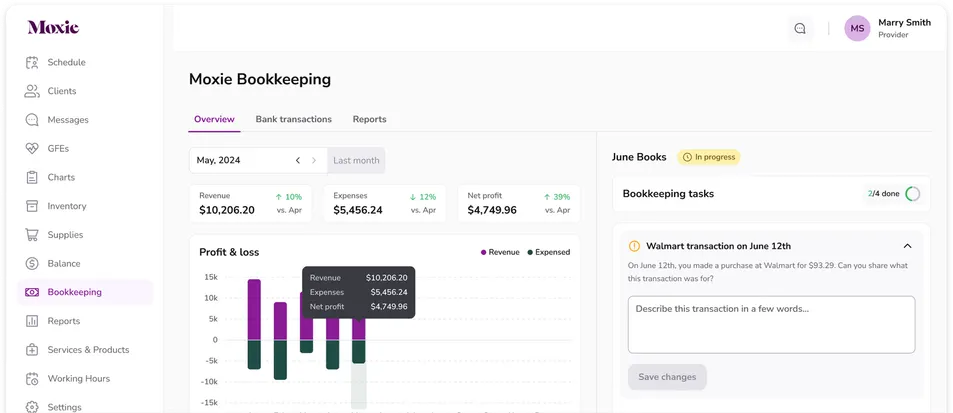Click the Balance dollar coin icon

tap(32, 264)
